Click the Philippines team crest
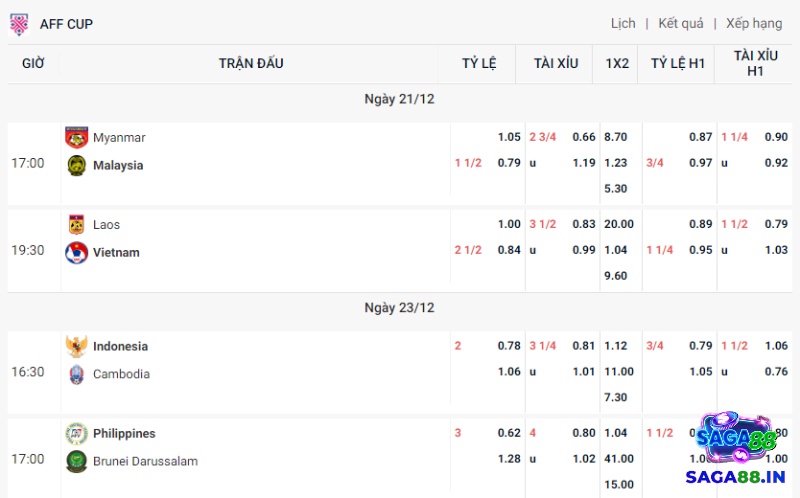 pos(76,434)
